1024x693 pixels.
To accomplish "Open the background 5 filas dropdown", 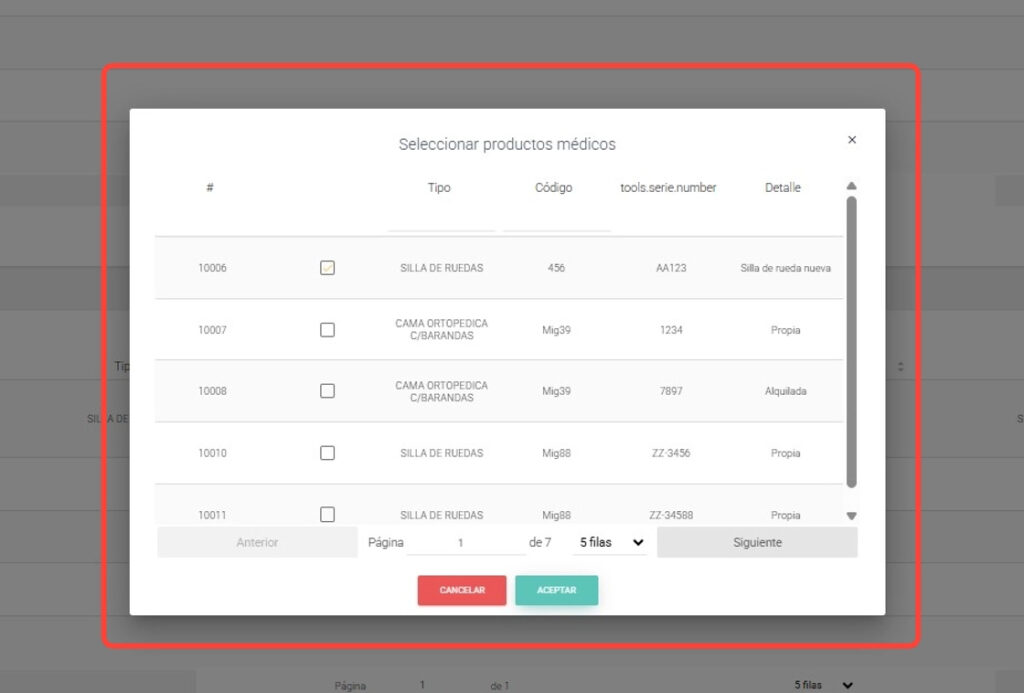I will pos(824,685).
